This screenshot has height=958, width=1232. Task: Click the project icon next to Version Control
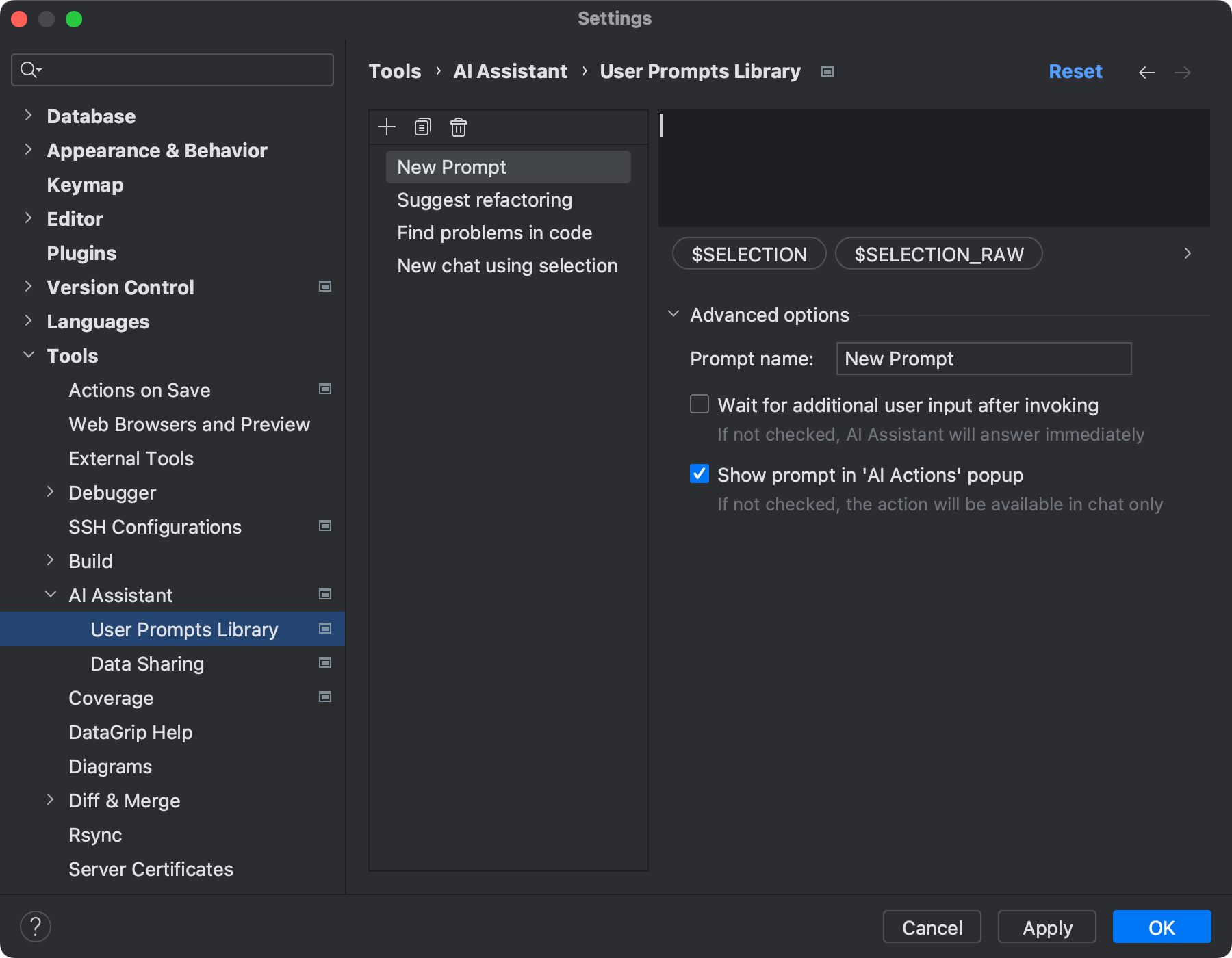[326, 287]
